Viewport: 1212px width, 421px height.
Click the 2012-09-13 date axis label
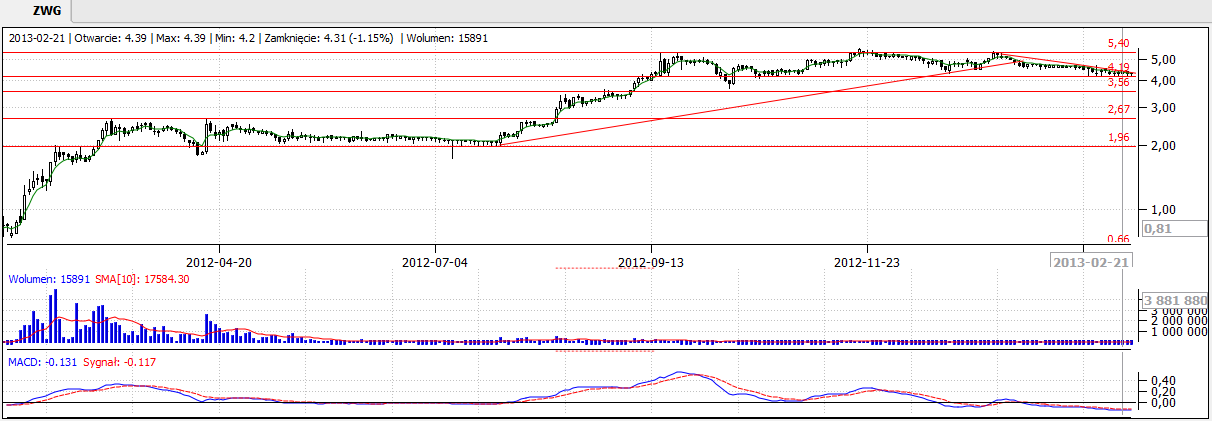tap(651, 263)
